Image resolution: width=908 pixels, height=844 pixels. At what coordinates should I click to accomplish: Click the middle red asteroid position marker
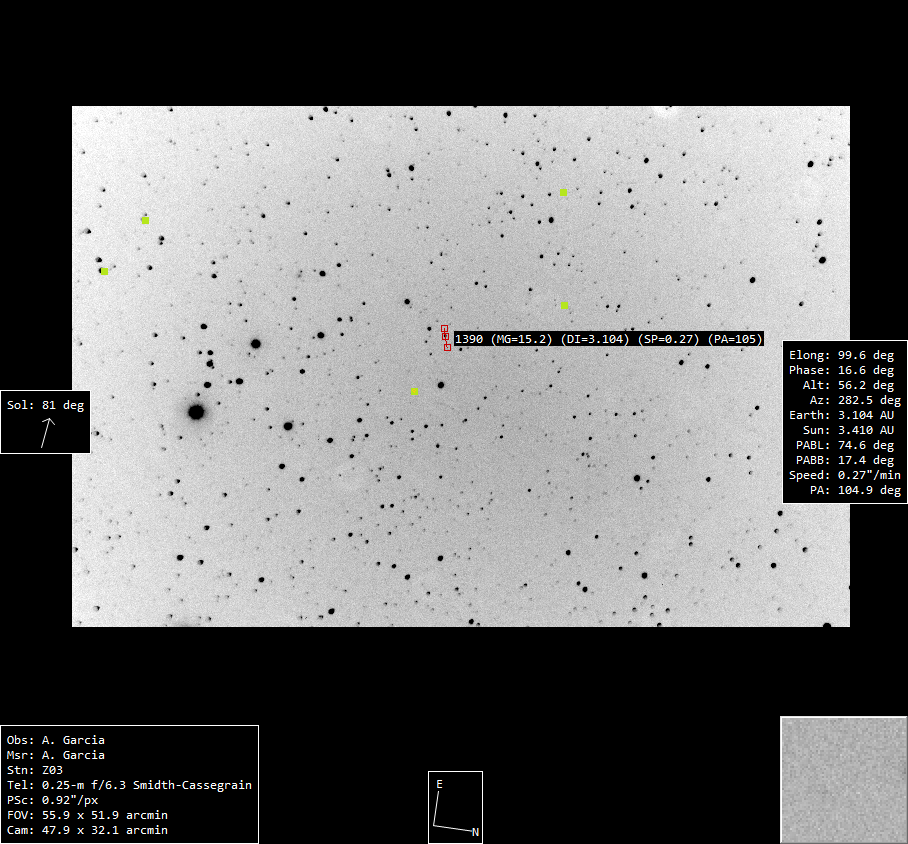(x=445, y=337)
